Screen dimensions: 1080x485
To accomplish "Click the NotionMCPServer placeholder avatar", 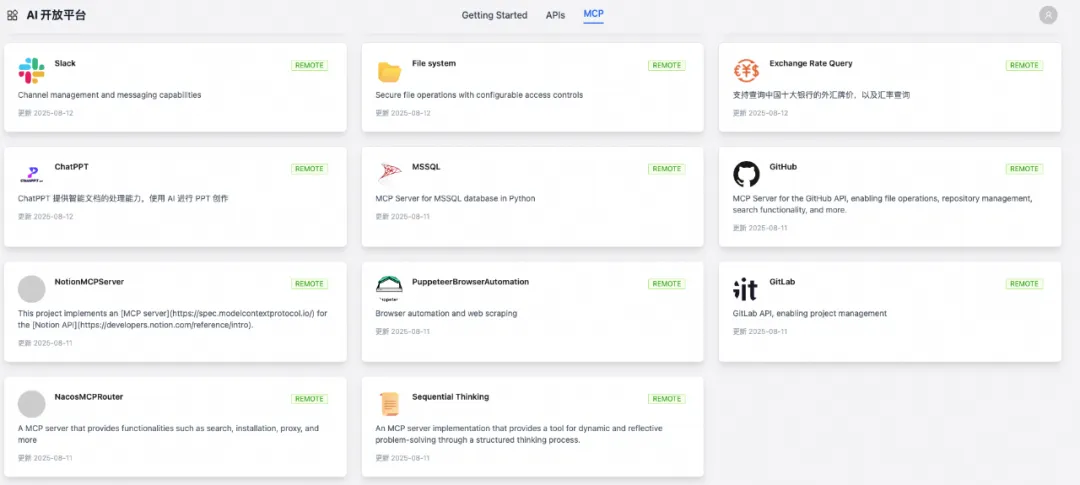I will click(x=32, y=289).
